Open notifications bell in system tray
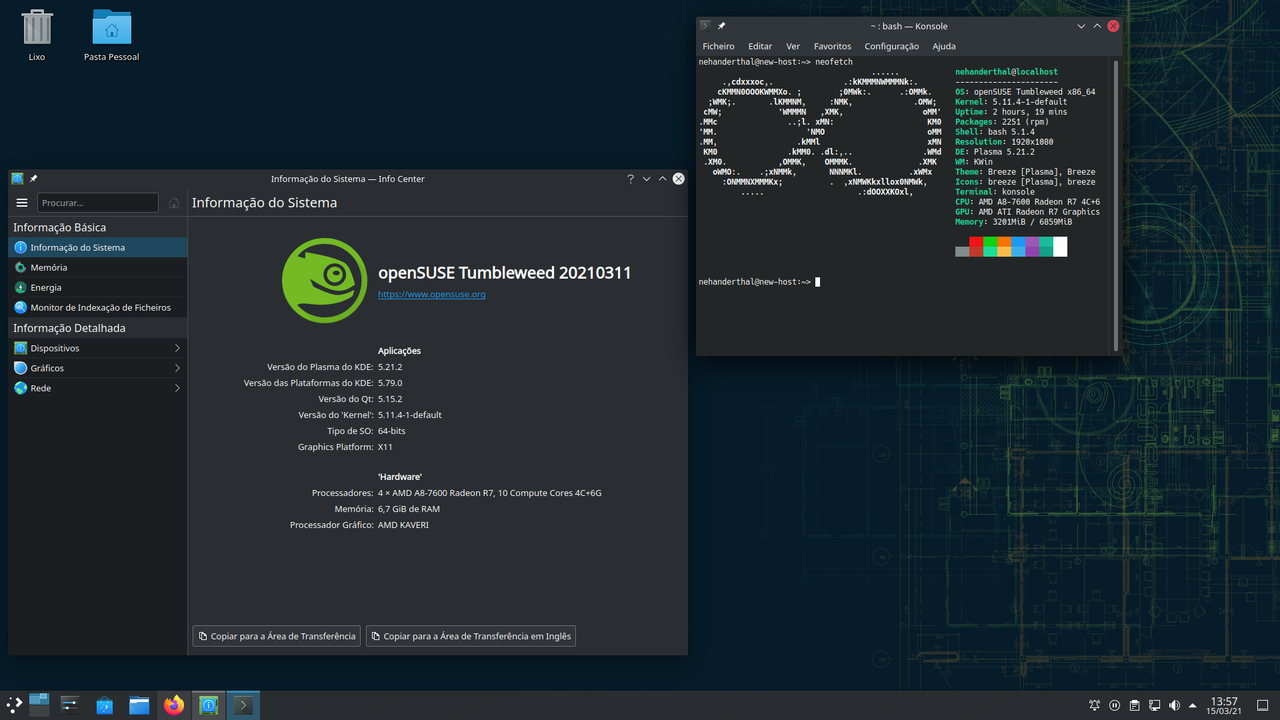Screen dimensions: 1280x720 tap(1095, 706)
